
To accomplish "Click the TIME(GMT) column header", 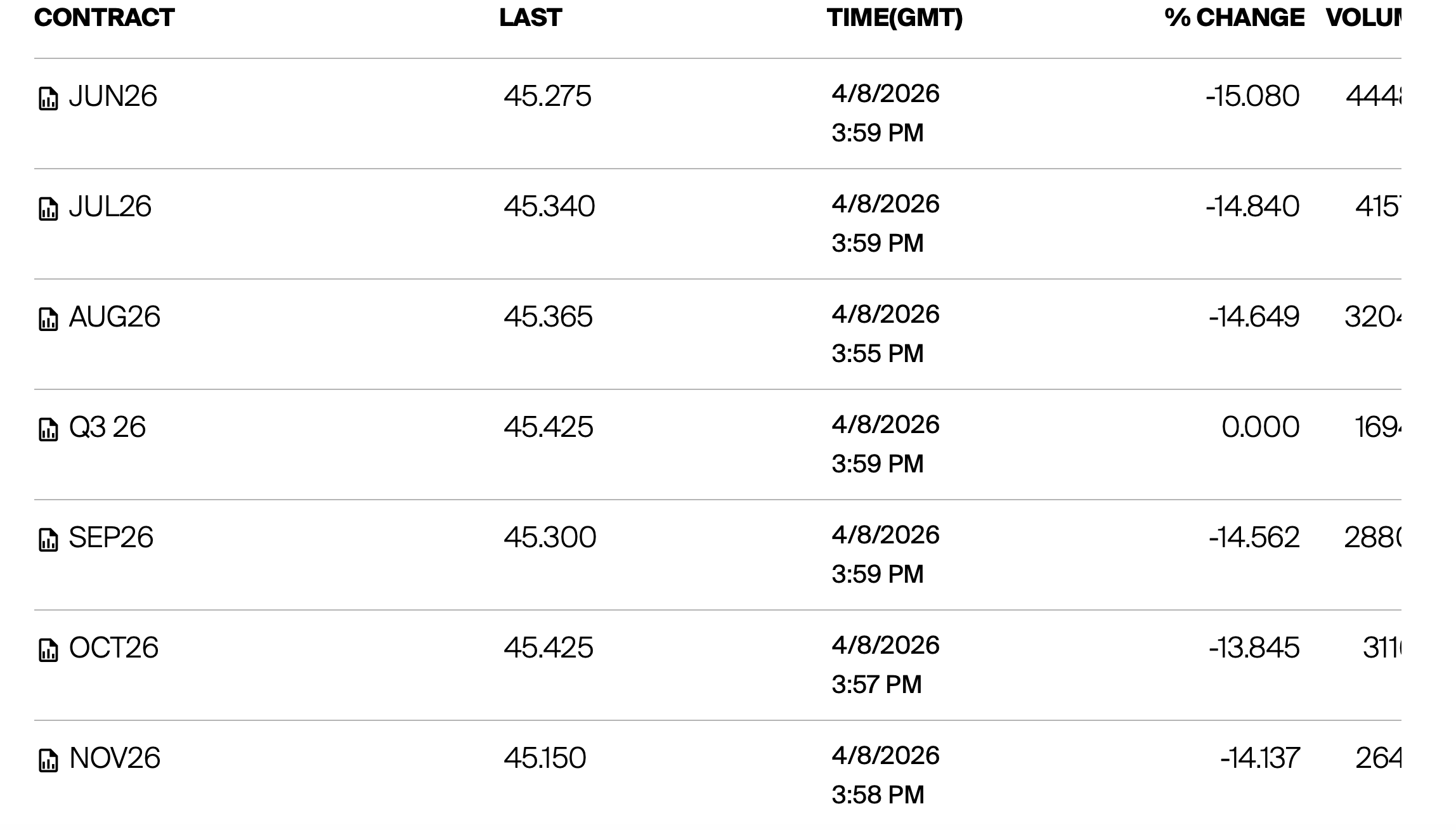I will (895, 18).
